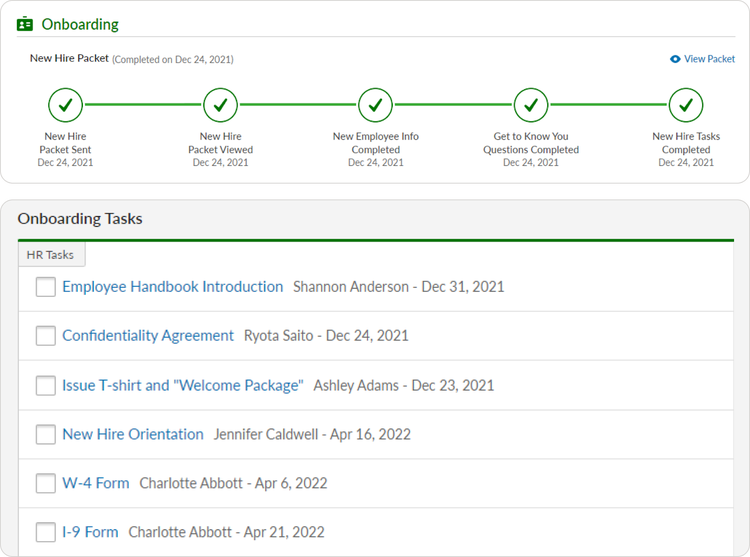The height and width of the screenshot is (557, 750).
Task: Click New Employee Info Completed checkmark circle
Action: (375, 105)
